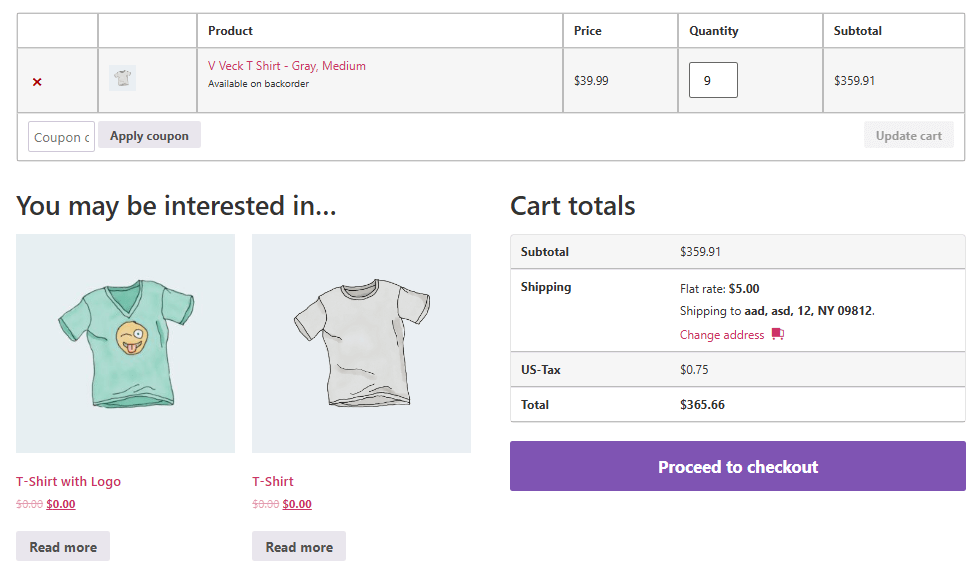This screenshot has height=583, width=971.
Task: Open the small V Veck T Shirt thumbnail
Action: 122,78
